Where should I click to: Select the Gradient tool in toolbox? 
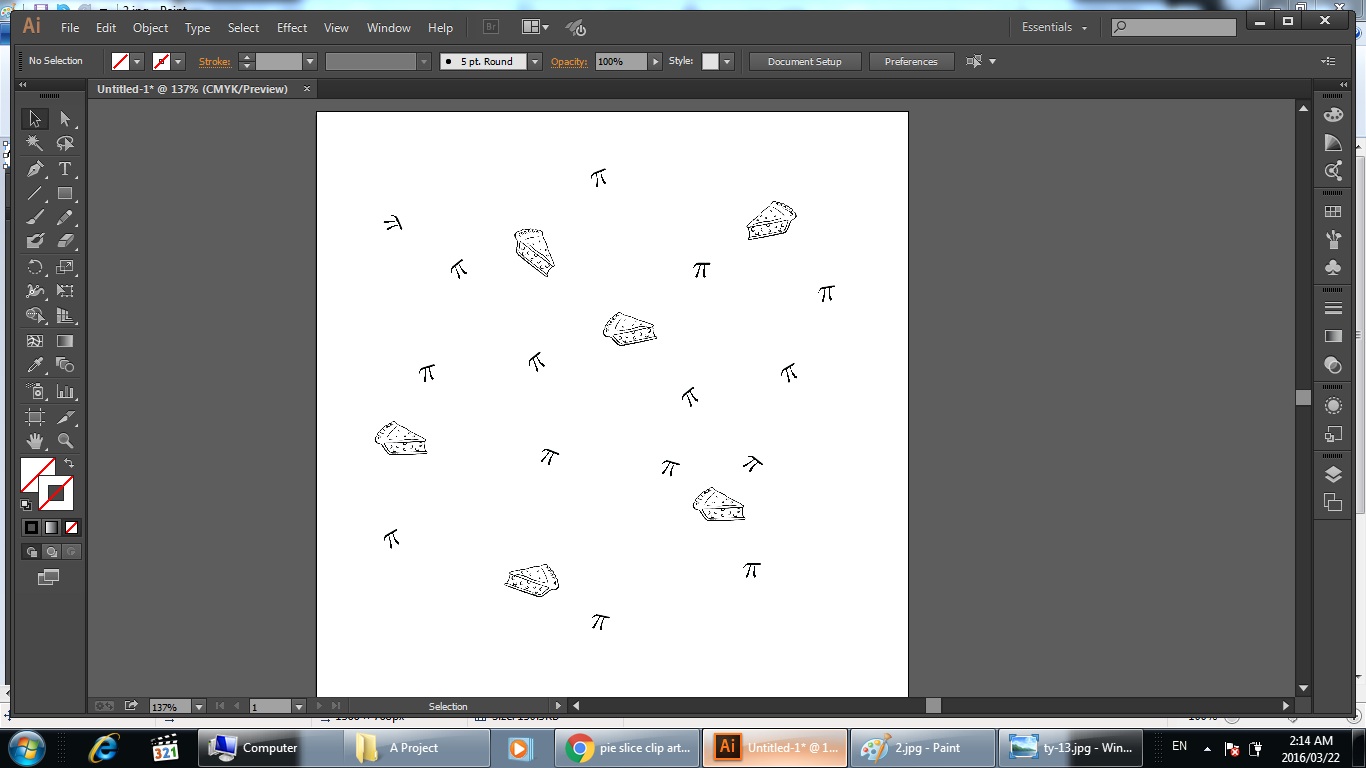tap(65, 341)
